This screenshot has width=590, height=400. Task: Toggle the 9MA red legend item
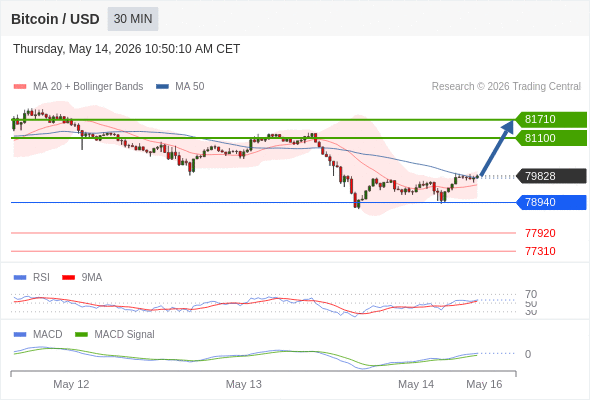click(x=82, y=277)
